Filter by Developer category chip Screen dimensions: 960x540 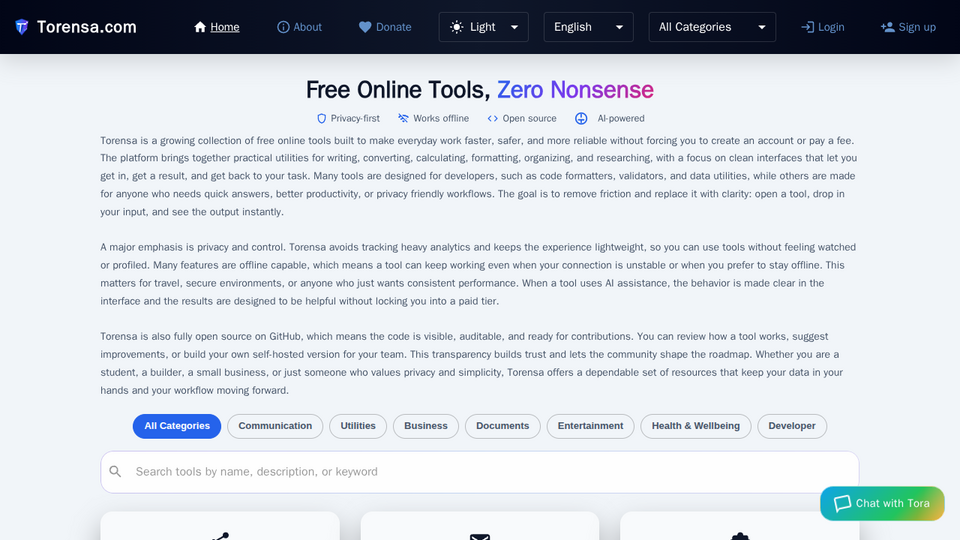[x=792, y=426]
